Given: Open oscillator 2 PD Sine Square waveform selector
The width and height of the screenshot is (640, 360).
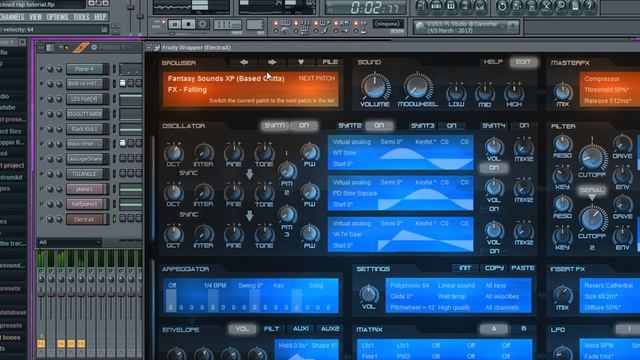Looking at the screenshot, I should point(355,193).
